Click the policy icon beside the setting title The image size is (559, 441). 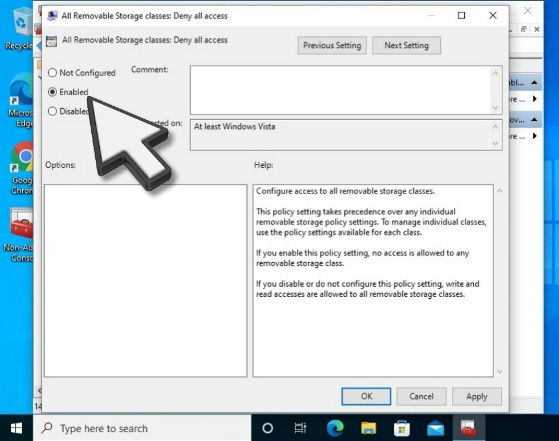51,41
